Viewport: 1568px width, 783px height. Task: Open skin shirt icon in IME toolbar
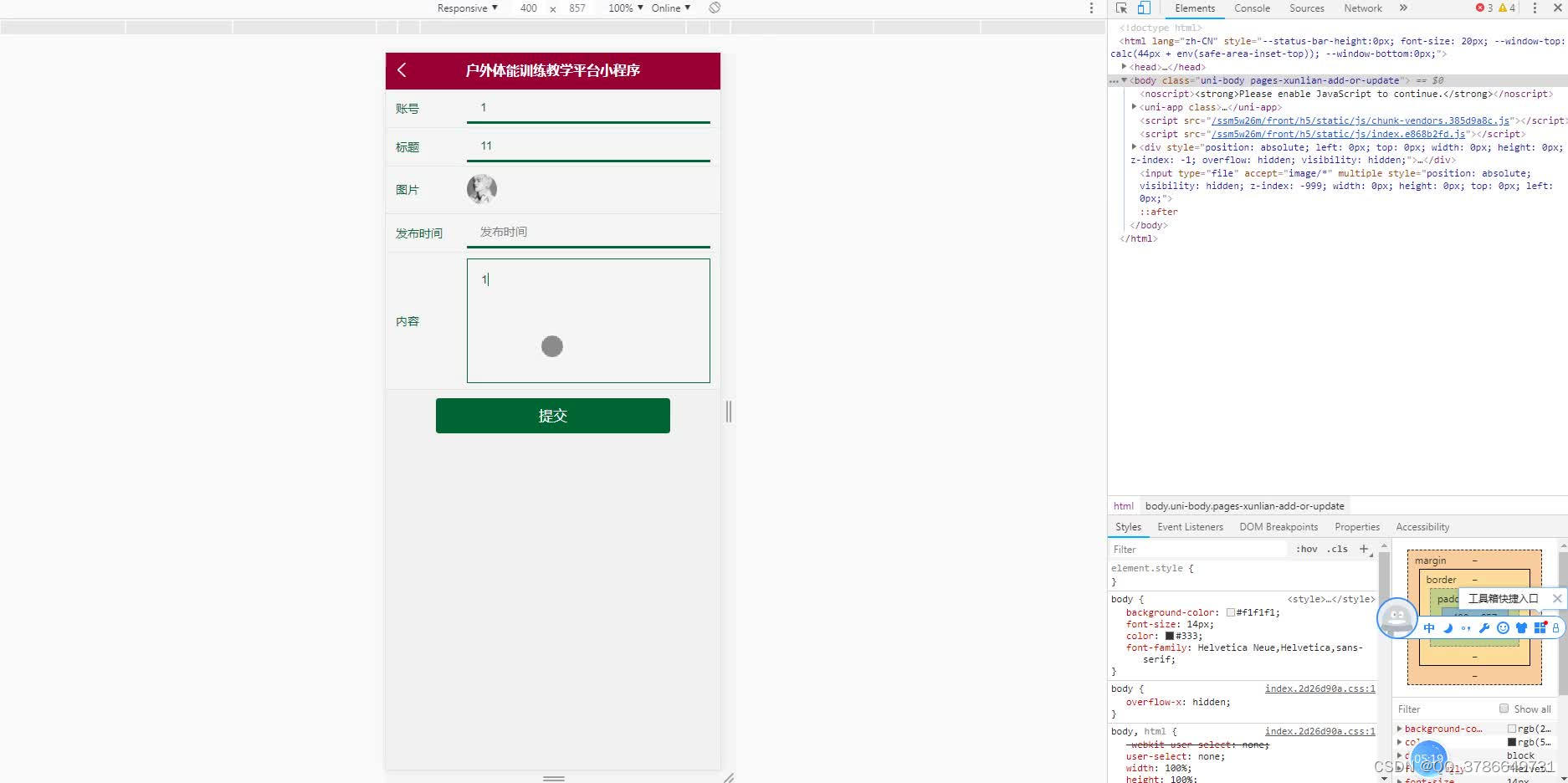(x=1521, y=627)
